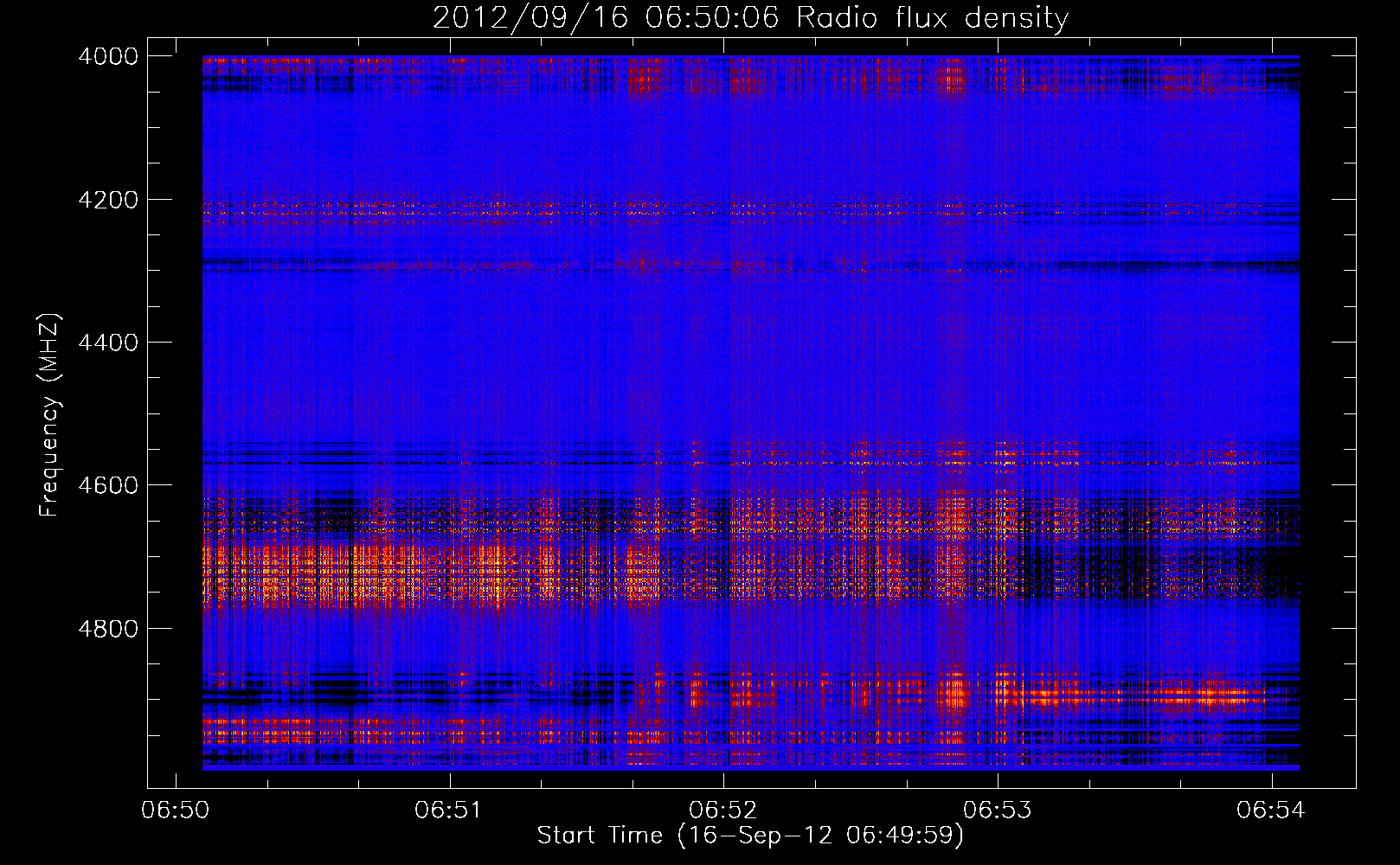Click the 06:54 time tick label

tap(1271, 811)
